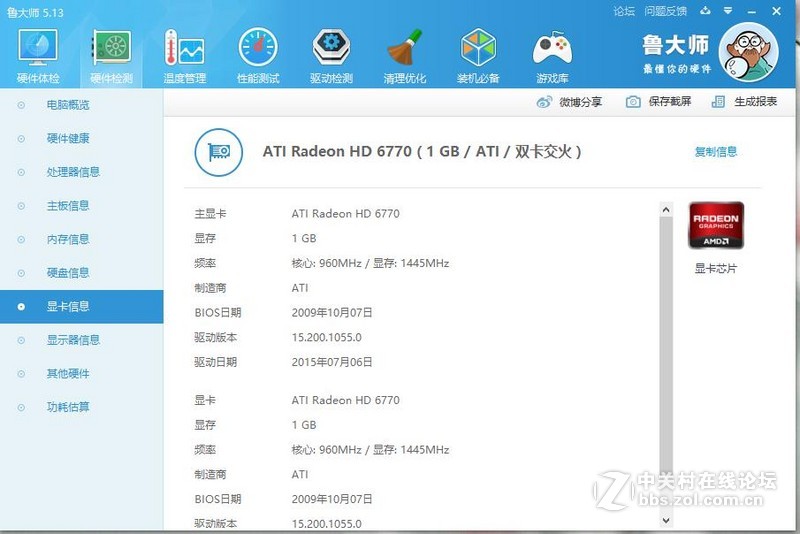Open 装机必备 essential software cube
Viewport: 800px width, 534px height.
point(478,56)
